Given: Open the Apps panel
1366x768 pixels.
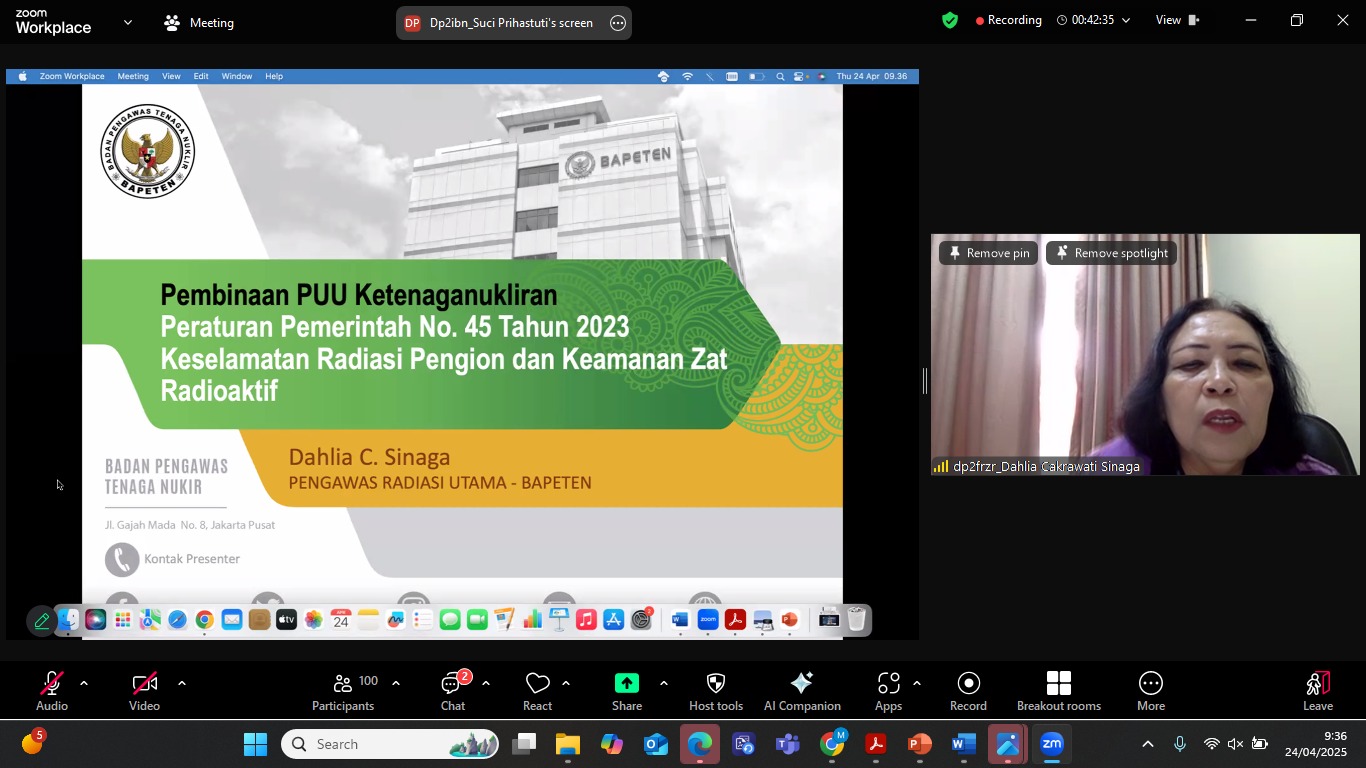Looking at the screenshot, I should click(889, 691).
